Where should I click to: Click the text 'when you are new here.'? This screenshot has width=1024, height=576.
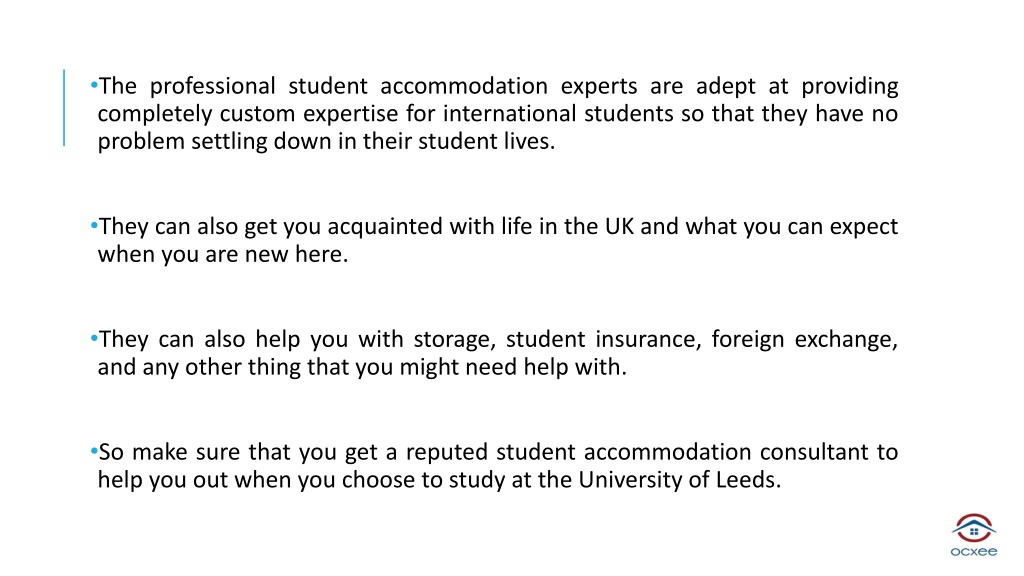pyautogui.click(x=223, y=254)
